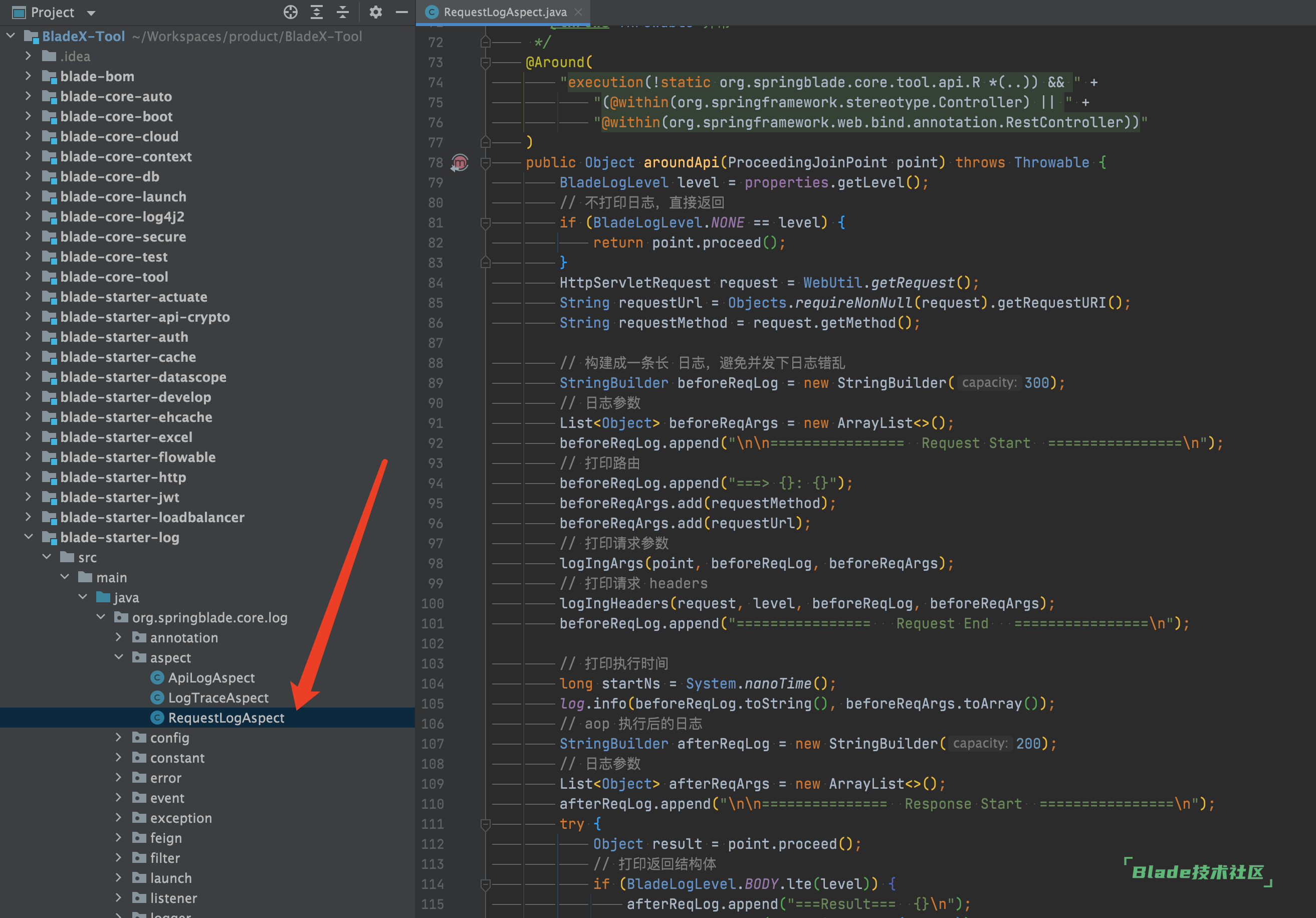Select the blade-starter-auth module
Viewport: 1316px width, 918px height.
[124, 337]
